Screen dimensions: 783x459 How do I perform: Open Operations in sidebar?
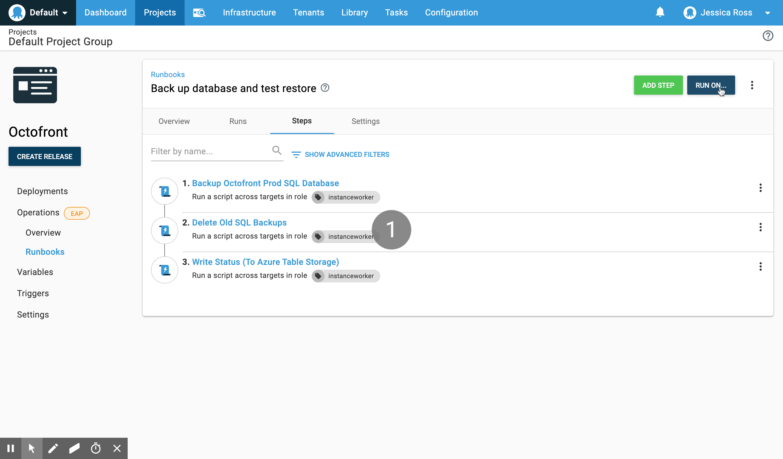tap(38, 213)
